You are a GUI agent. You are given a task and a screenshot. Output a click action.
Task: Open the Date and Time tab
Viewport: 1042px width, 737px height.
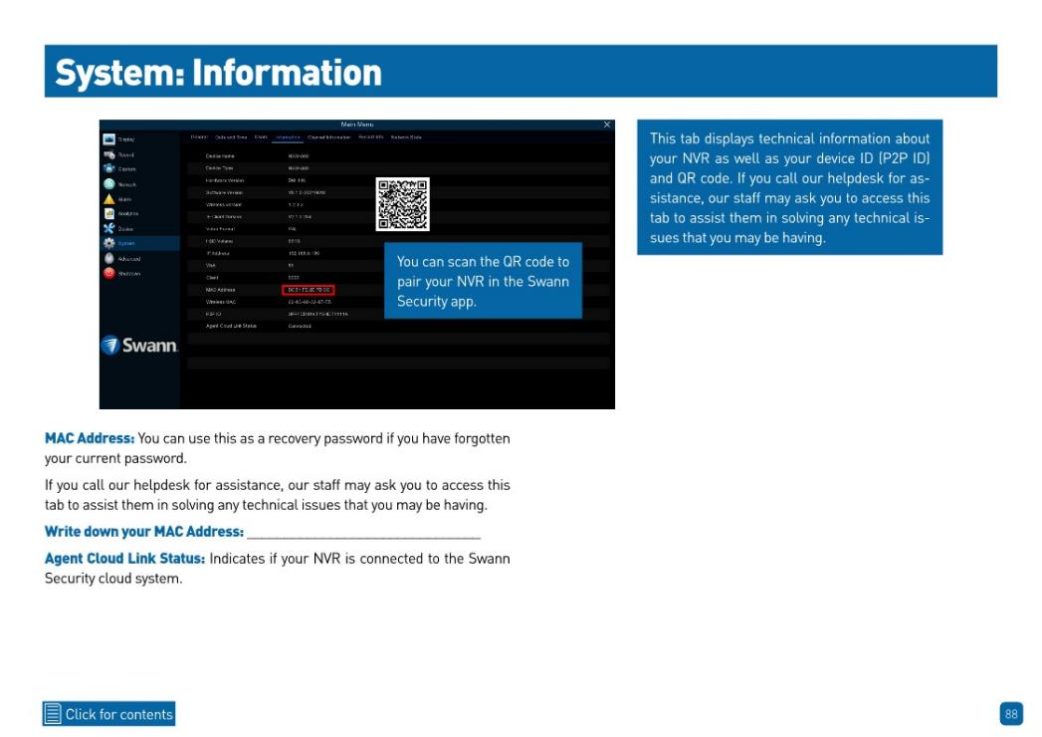tap(231, 137)
